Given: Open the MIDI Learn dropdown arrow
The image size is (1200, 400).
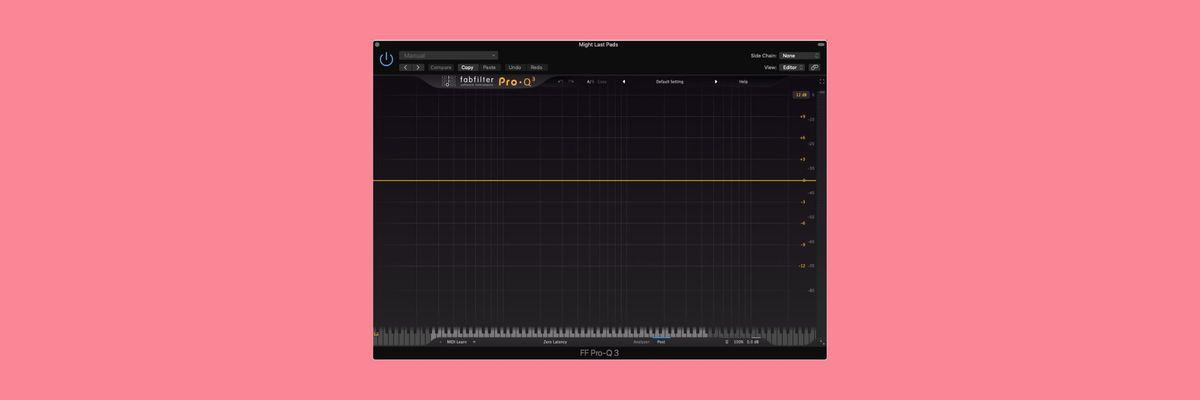Looking at the screenshot, I should point(474,342).
